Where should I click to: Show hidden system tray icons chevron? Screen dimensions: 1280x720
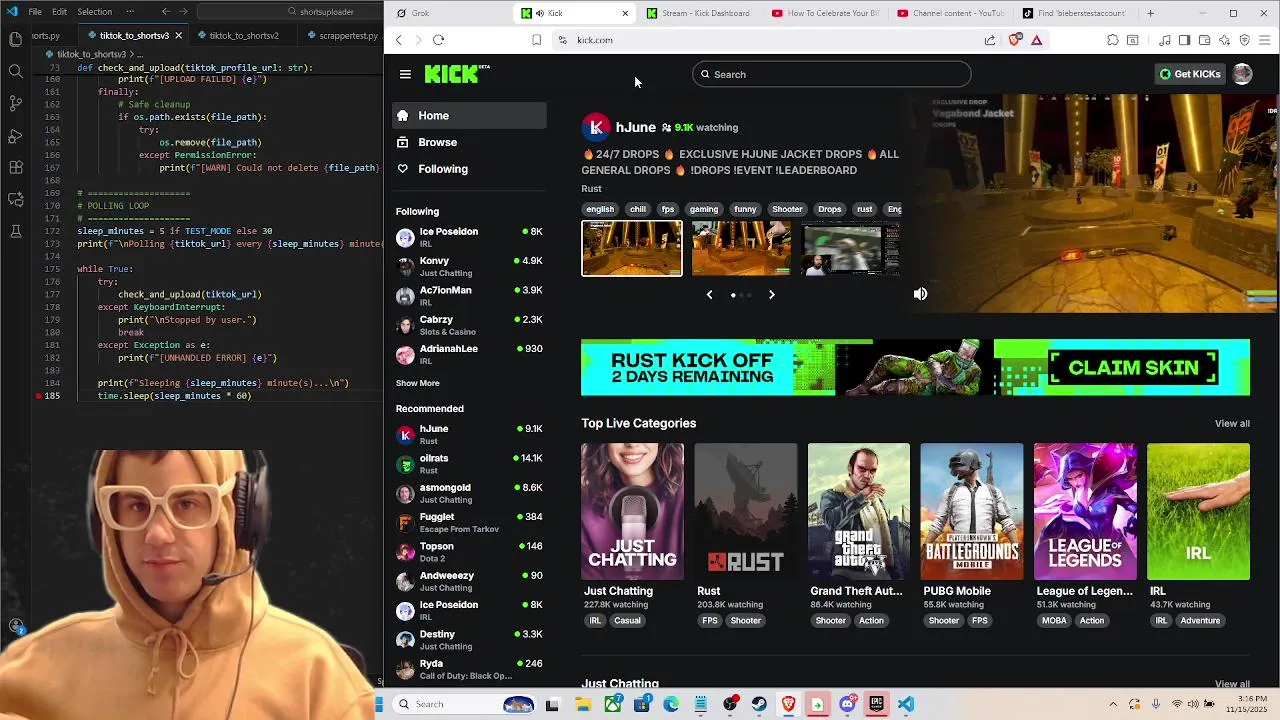click(1113, 704)
